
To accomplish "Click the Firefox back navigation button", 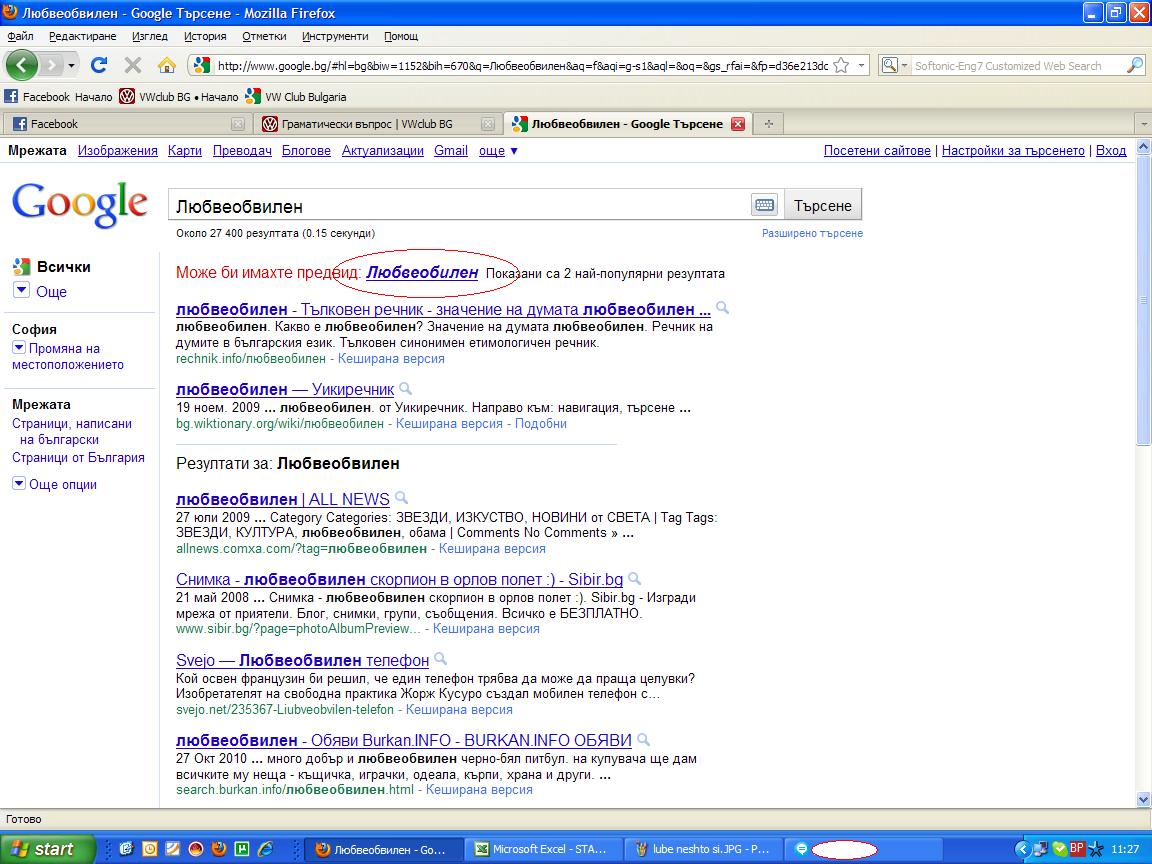I will point(22,65).
